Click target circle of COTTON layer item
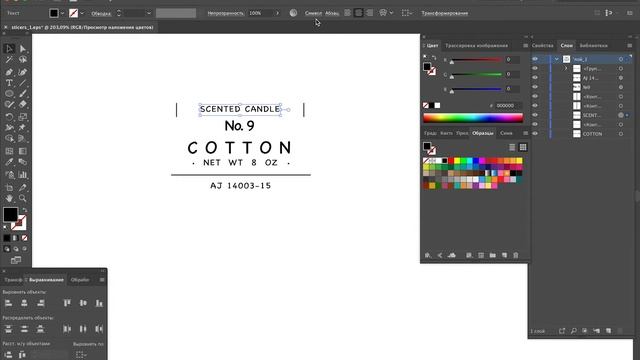 click(621, 134)
